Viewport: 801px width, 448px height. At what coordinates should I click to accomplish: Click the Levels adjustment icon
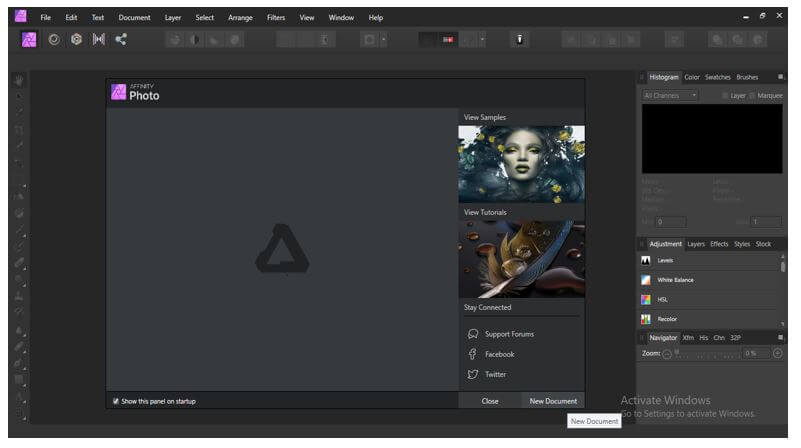[646, 261]
